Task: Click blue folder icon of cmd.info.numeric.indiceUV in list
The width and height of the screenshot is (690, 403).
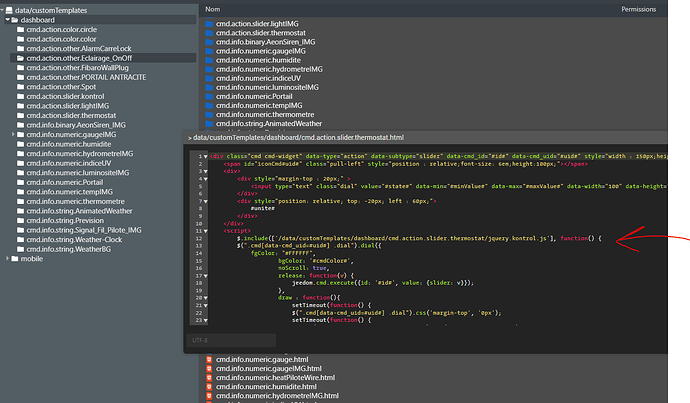Action: pyautogui.click(x=209, y=78)
